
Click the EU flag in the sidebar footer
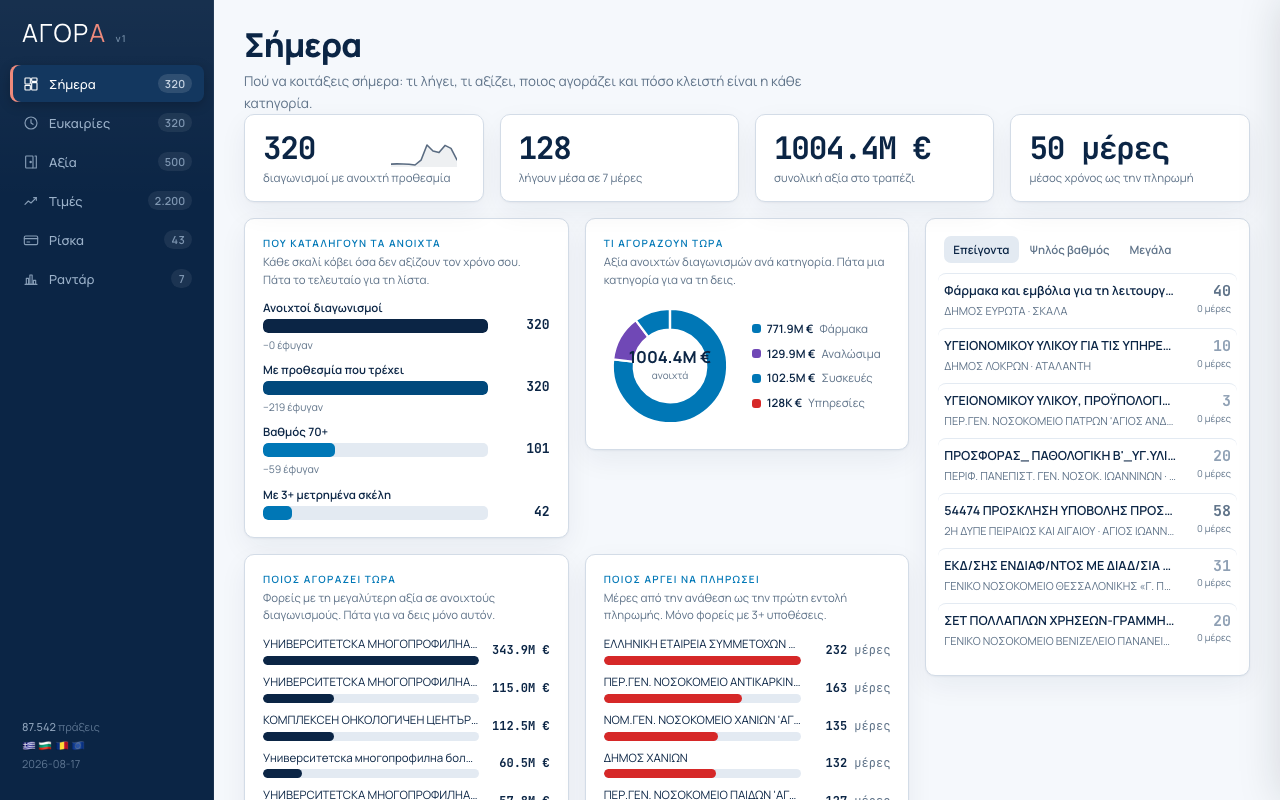pyautogui.click(x=78, y=745)
